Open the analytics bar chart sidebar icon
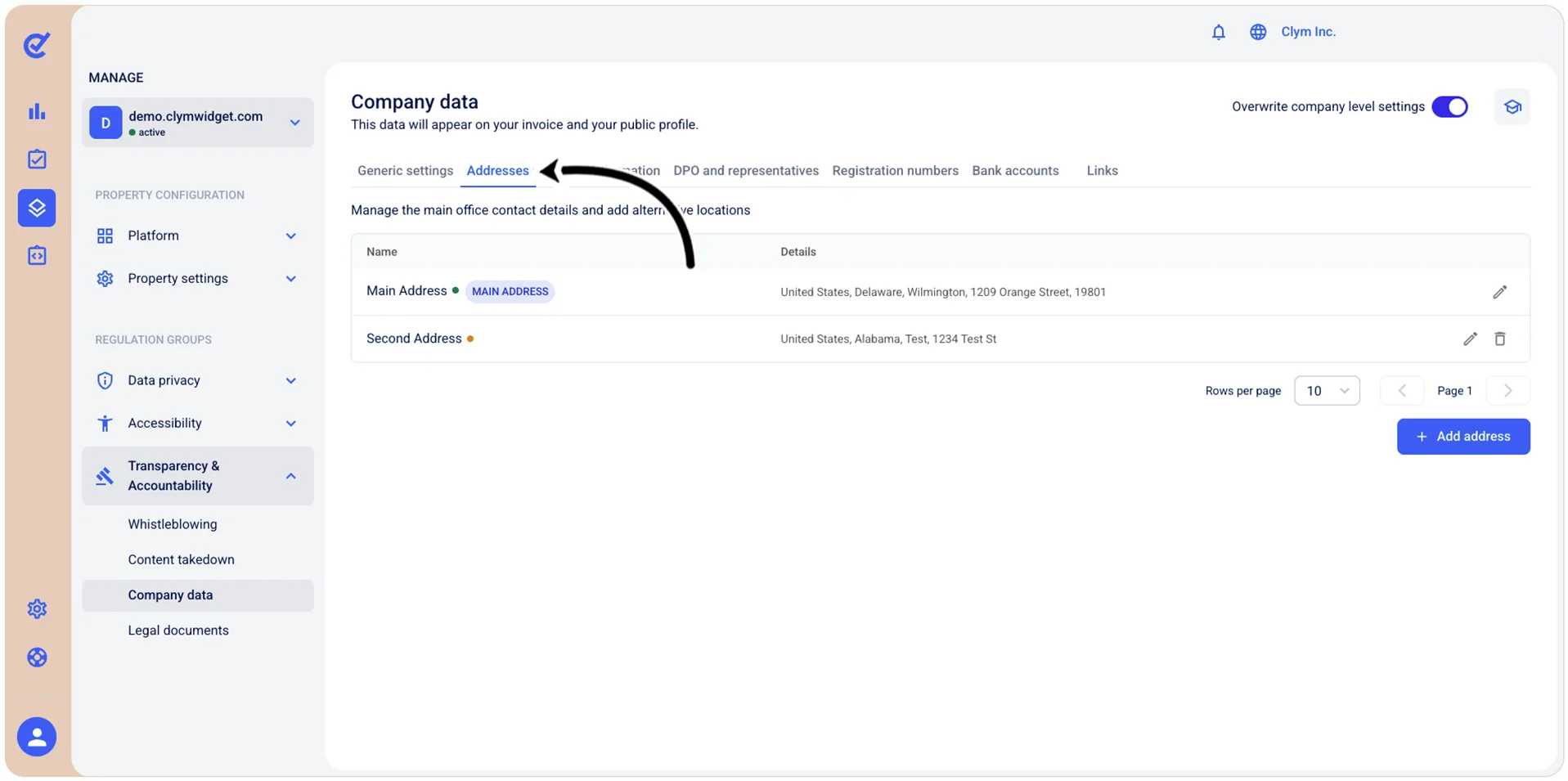The image size is (1568, 781). click(x=37, y=111)
